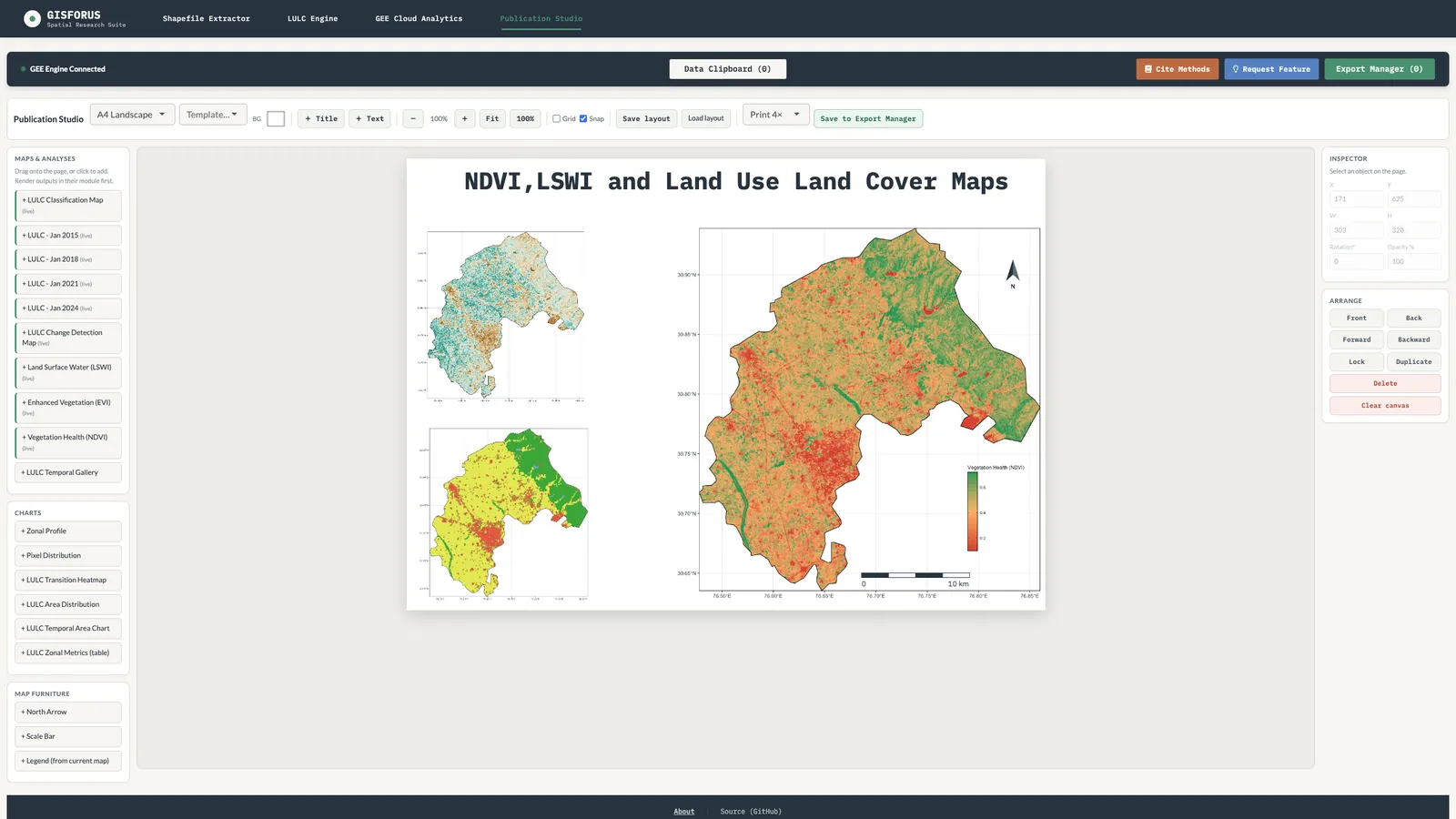Viewport: 1456px width, 819px height.
Task: Switch to the Shapefile Extractor tab
Action: (x=207, y=18)
